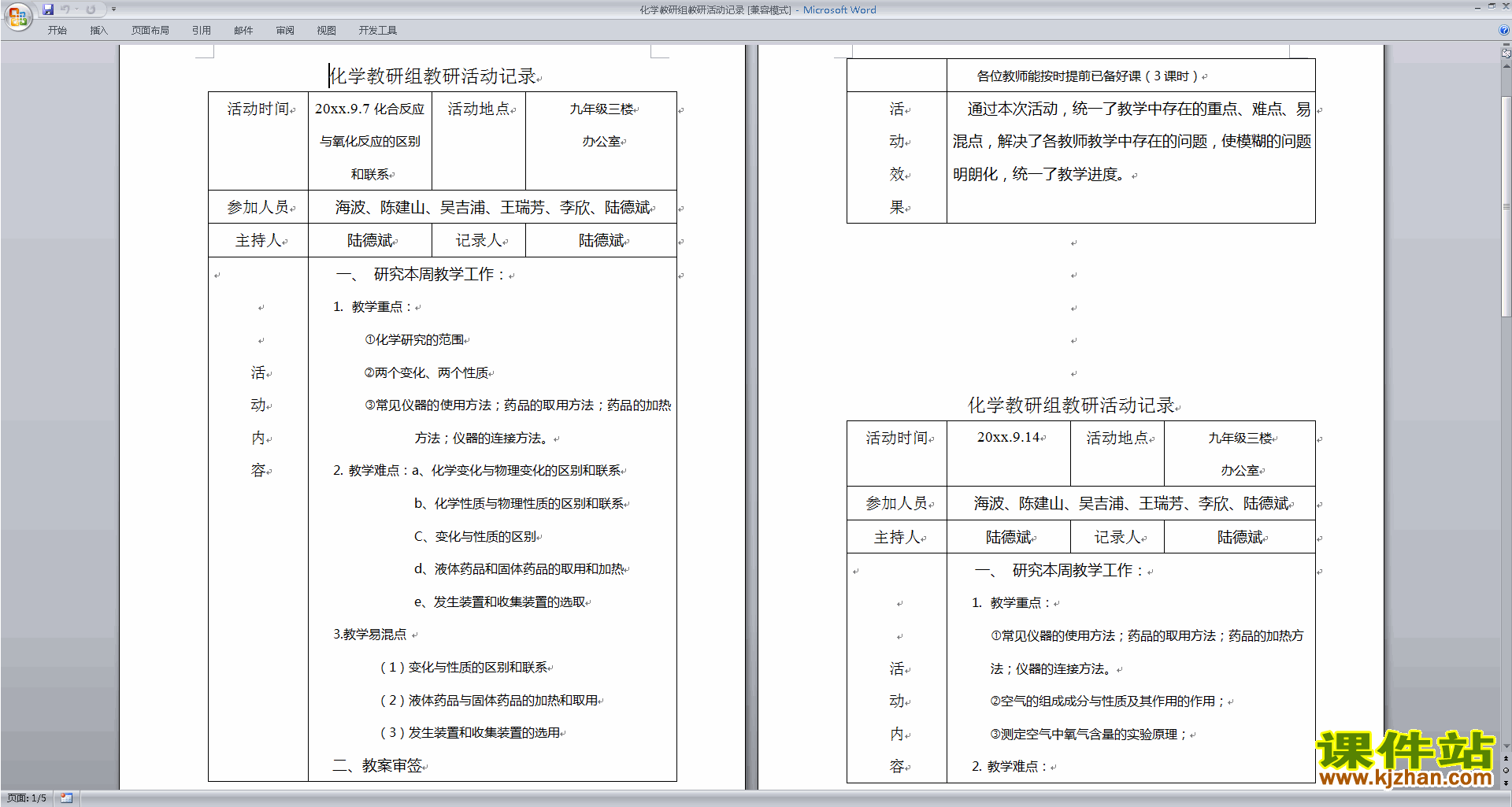Click the line e、发生装置和收集装置的选取

pos(500,602)
